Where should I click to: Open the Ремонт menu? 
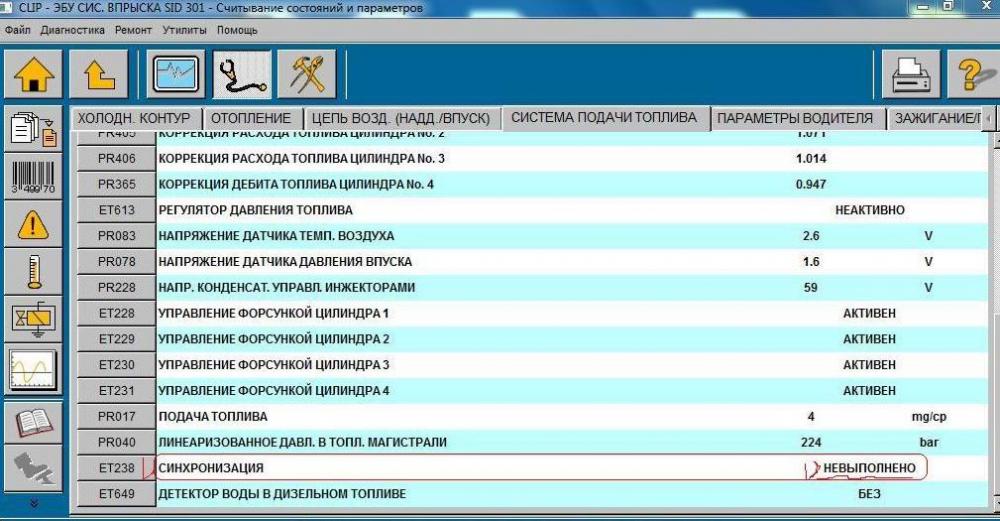[133, 30]
